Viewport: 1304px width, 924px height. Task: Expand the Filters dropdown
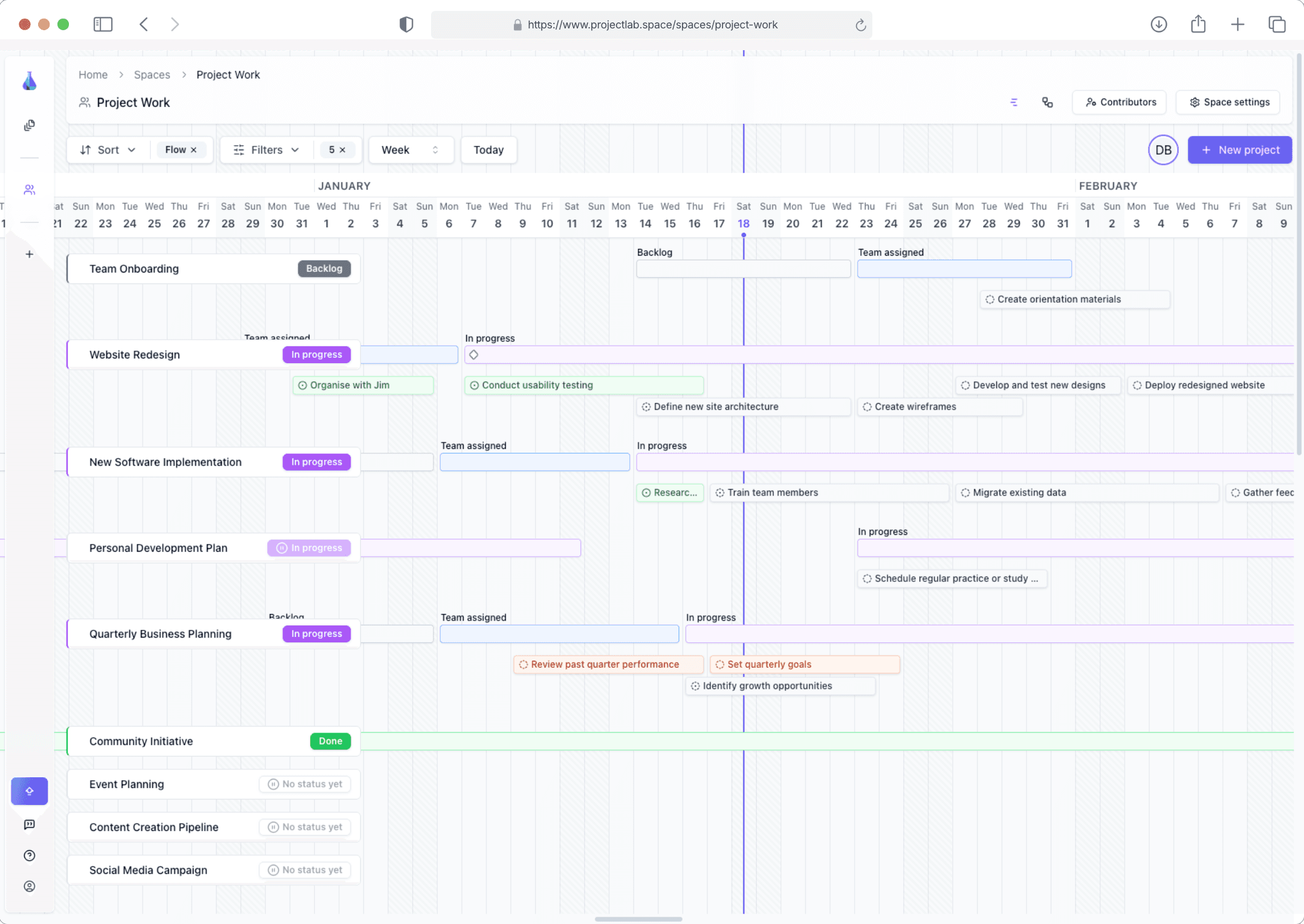coord(267,150)
